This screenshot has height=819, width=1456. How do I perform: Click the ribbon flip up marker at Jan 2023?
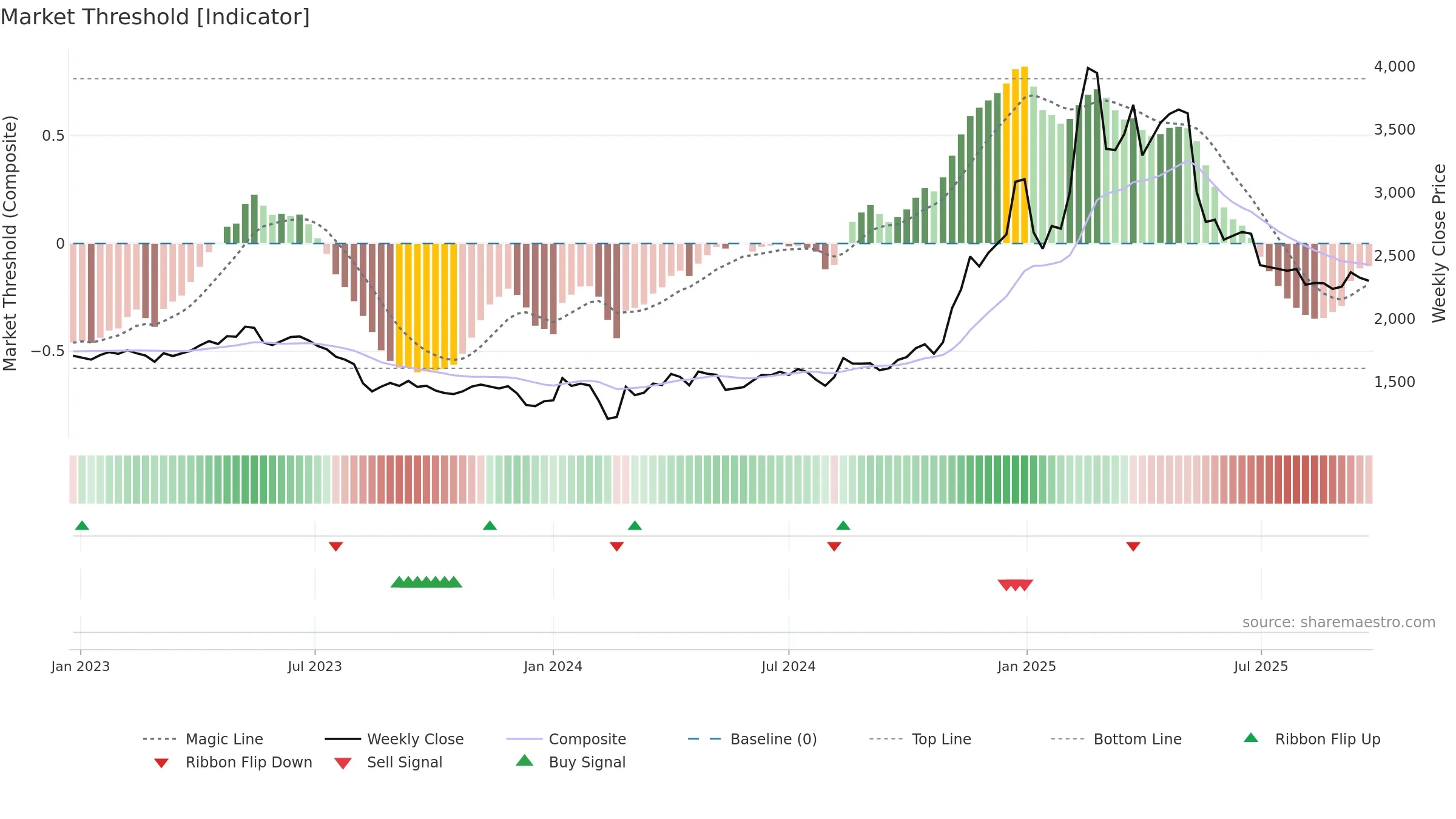click(x=82, y=525)
